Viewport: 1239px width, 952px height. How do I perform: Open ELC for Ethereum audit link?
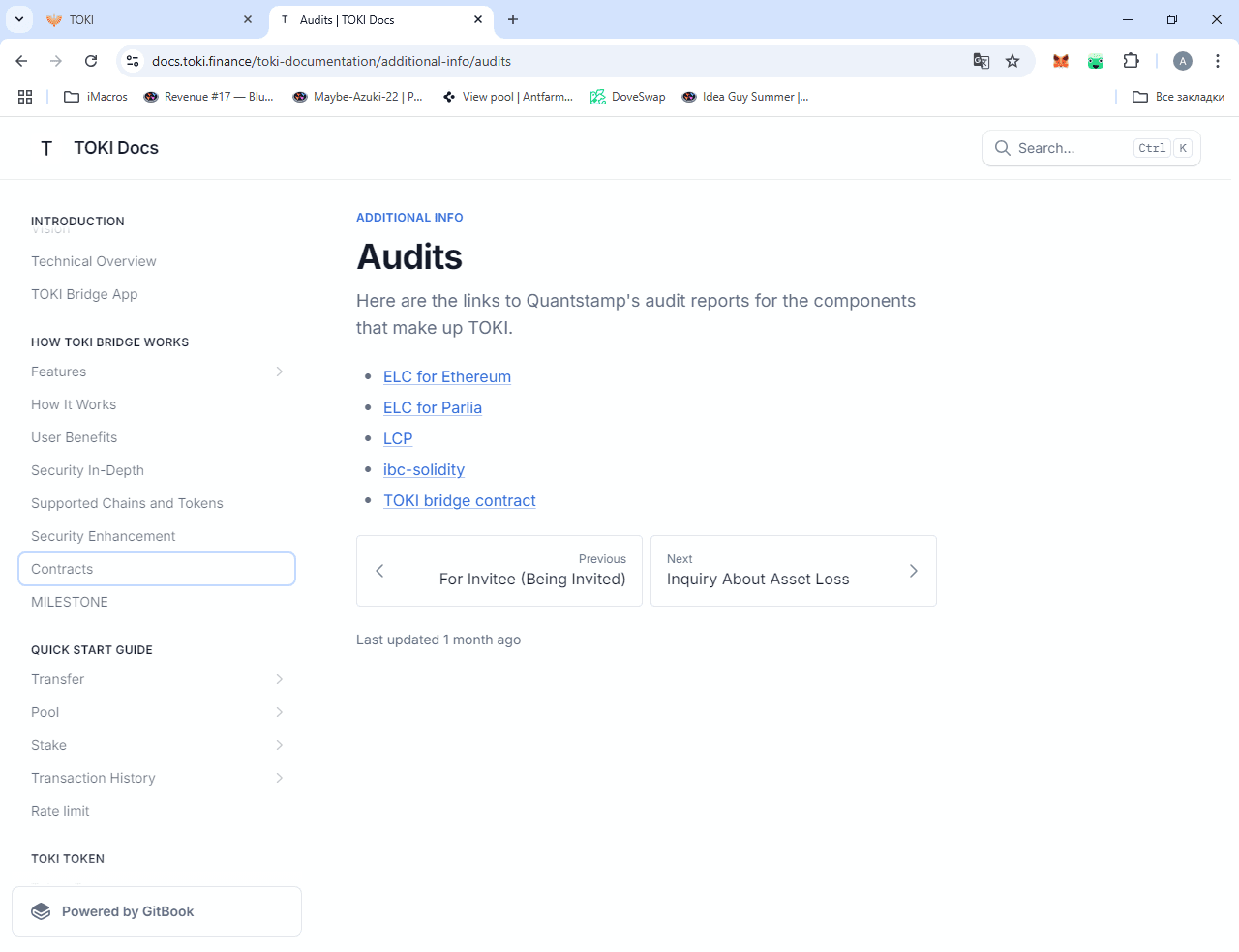pos(447,376)
